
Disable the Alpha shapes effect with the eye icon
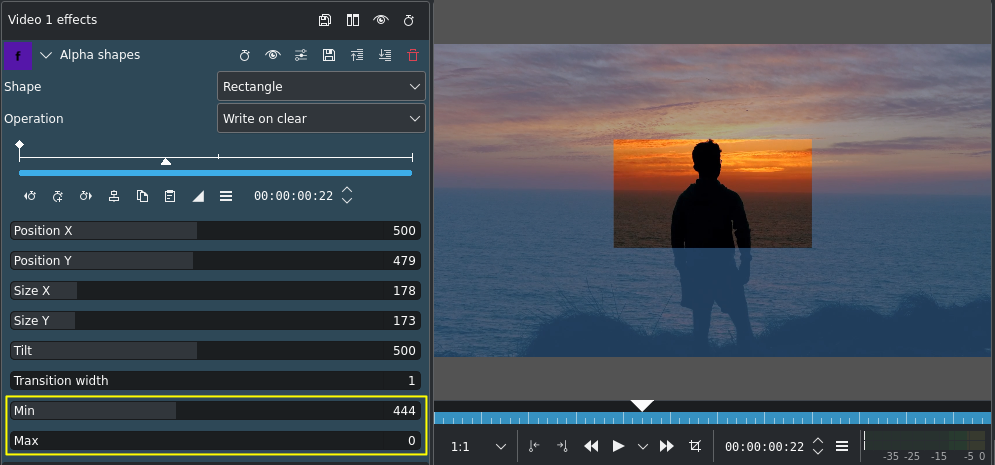click(x=273, y=55)
